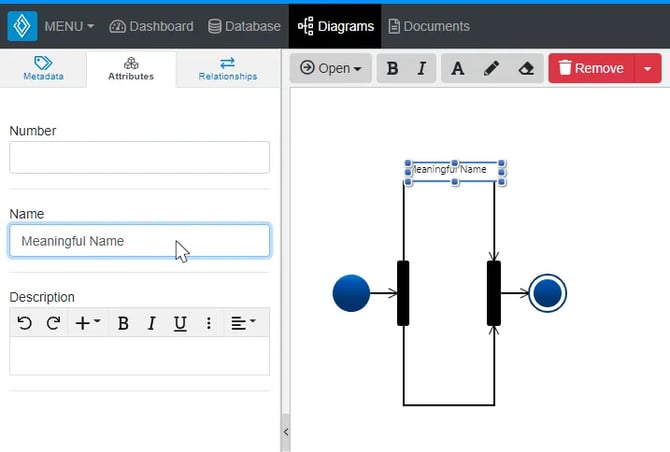Toggle italic in diagram toolbar
Screen dimensions: 670x452
(x=422, y=68)
